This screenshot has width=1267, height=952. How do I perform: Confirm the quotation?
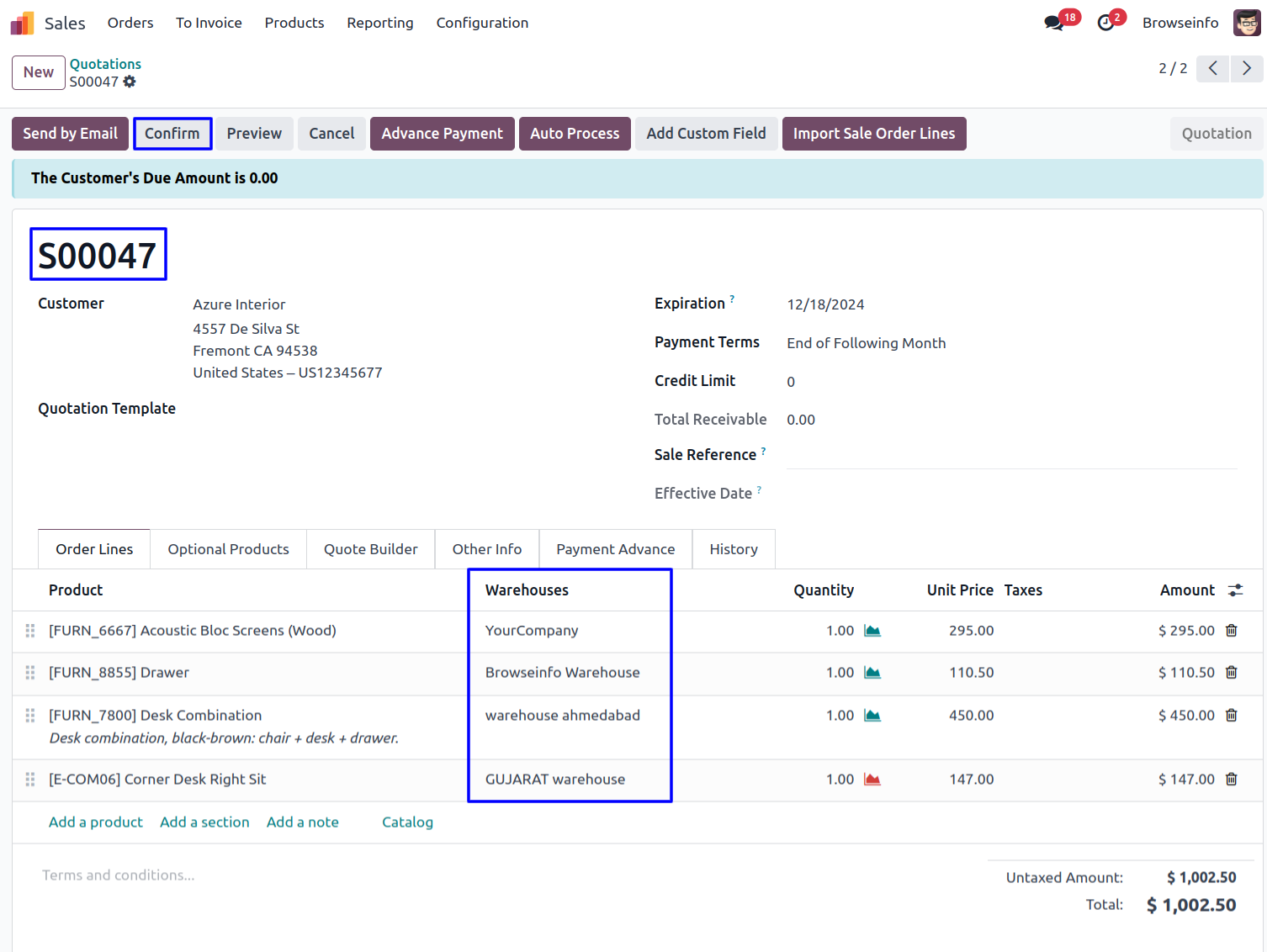[x=172, y=134]
